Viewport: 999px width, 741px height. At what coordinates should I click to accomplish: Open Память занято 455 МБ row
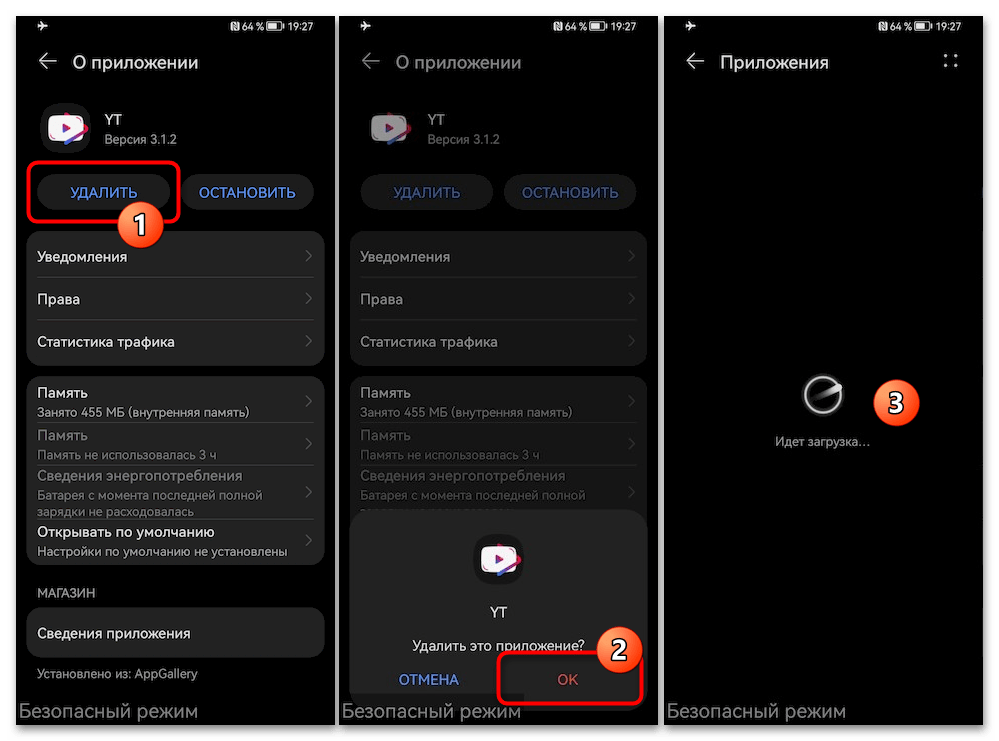[x=175, y=401]
